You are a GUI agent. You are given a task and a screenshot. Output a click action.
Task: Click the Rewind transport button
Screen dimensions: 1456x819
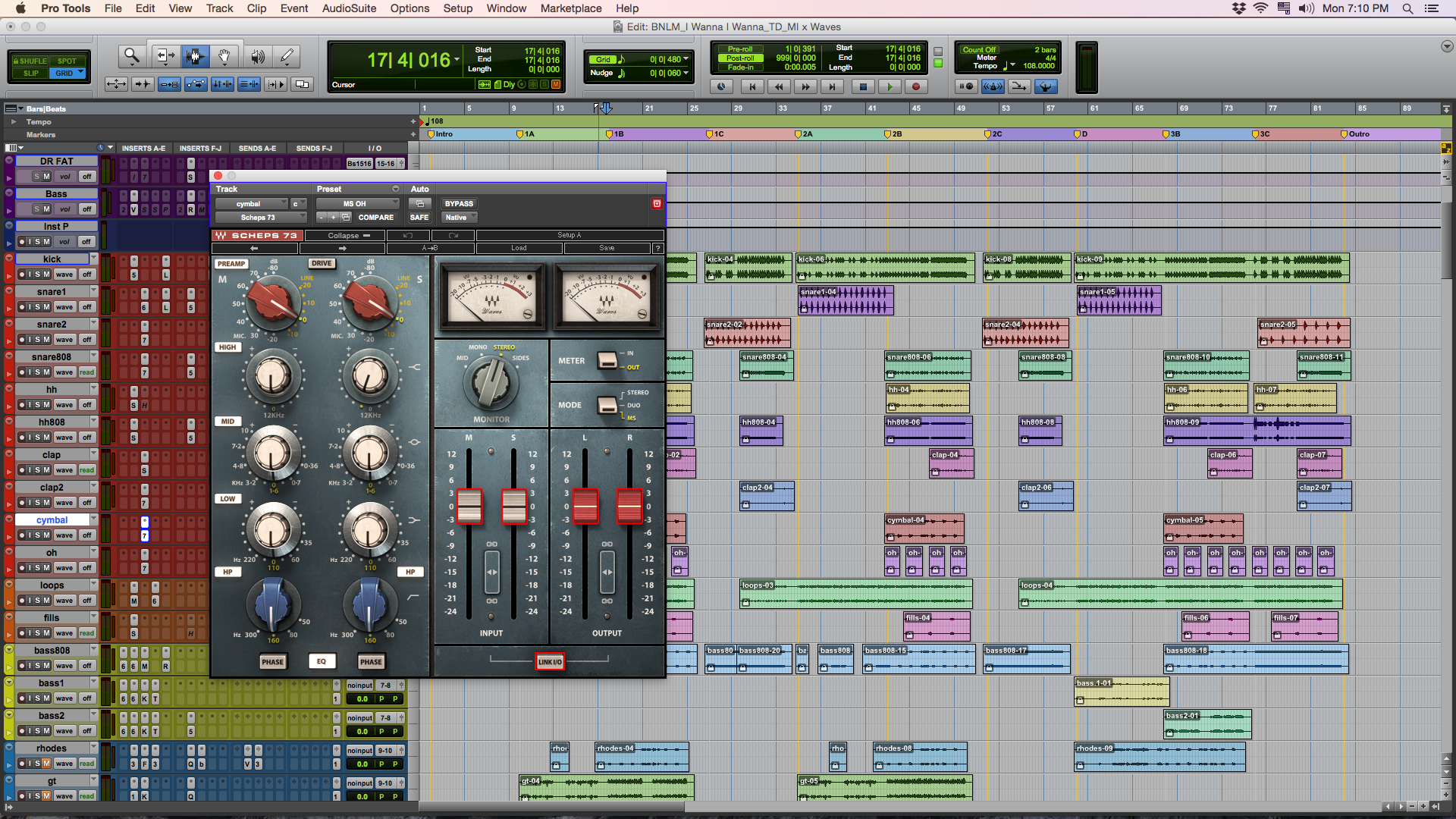click(x=779, y=86)
